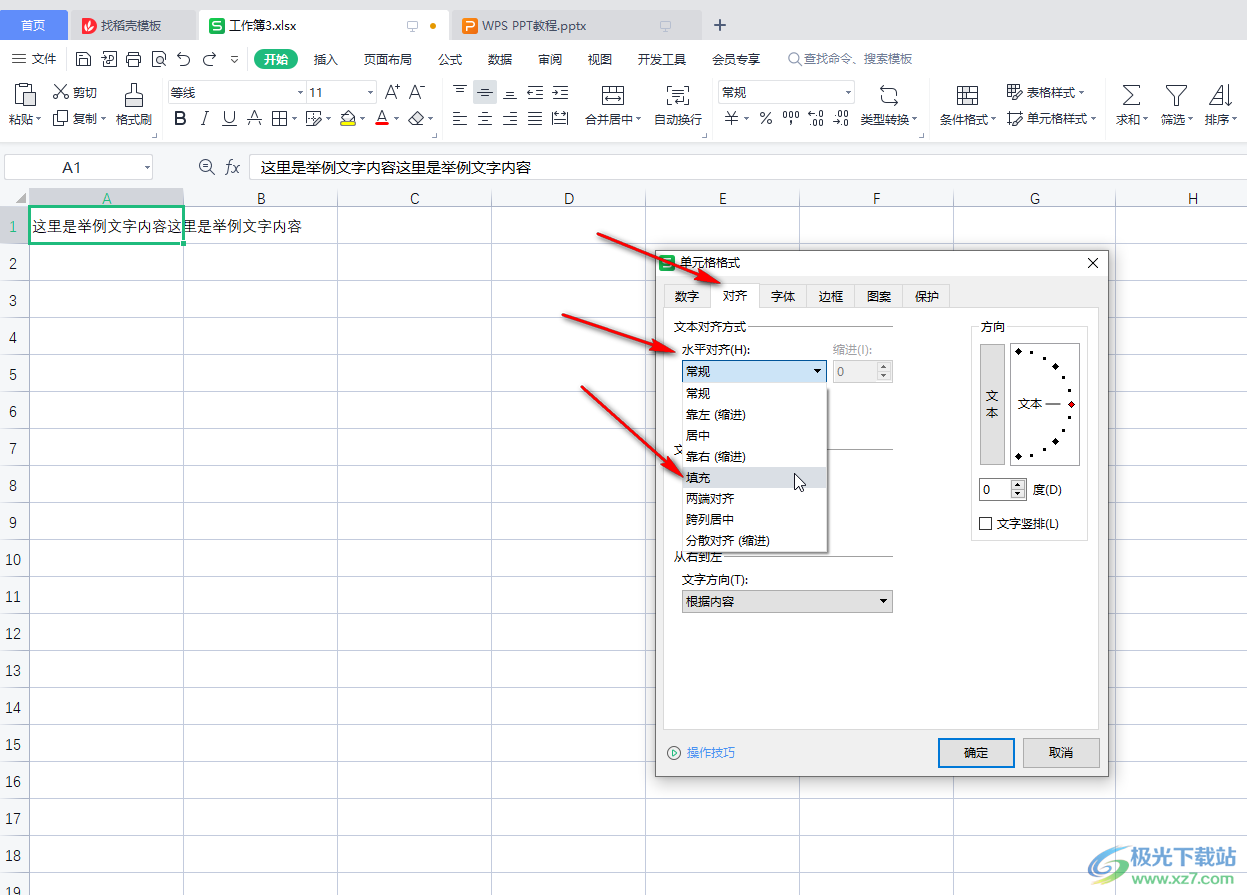This screenshot has height=895, width=1247.
Task: Open the fill color bucket swatch
Action: point(348,119)
